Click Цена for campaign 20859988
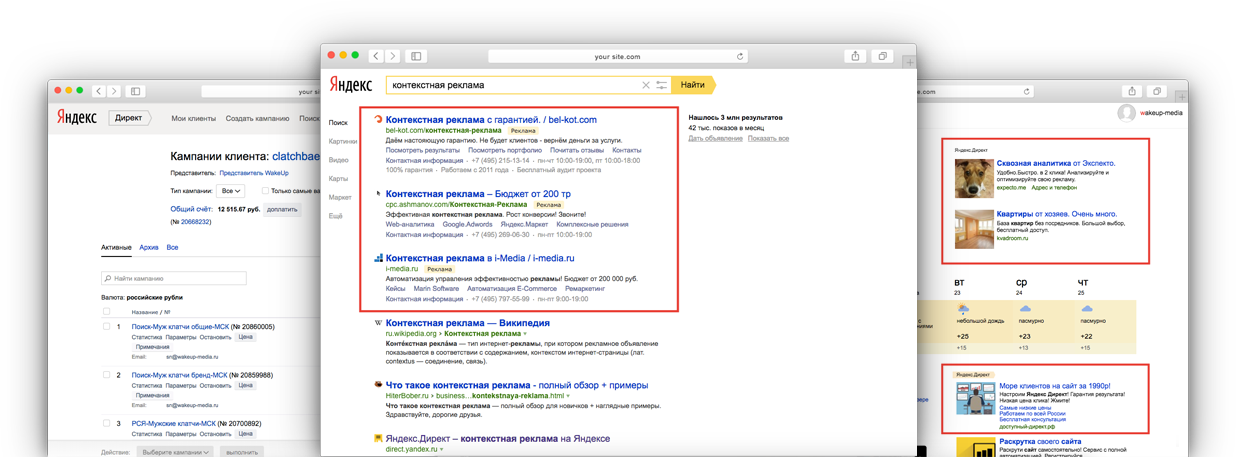1236x457 pixels. click(246, 385)
